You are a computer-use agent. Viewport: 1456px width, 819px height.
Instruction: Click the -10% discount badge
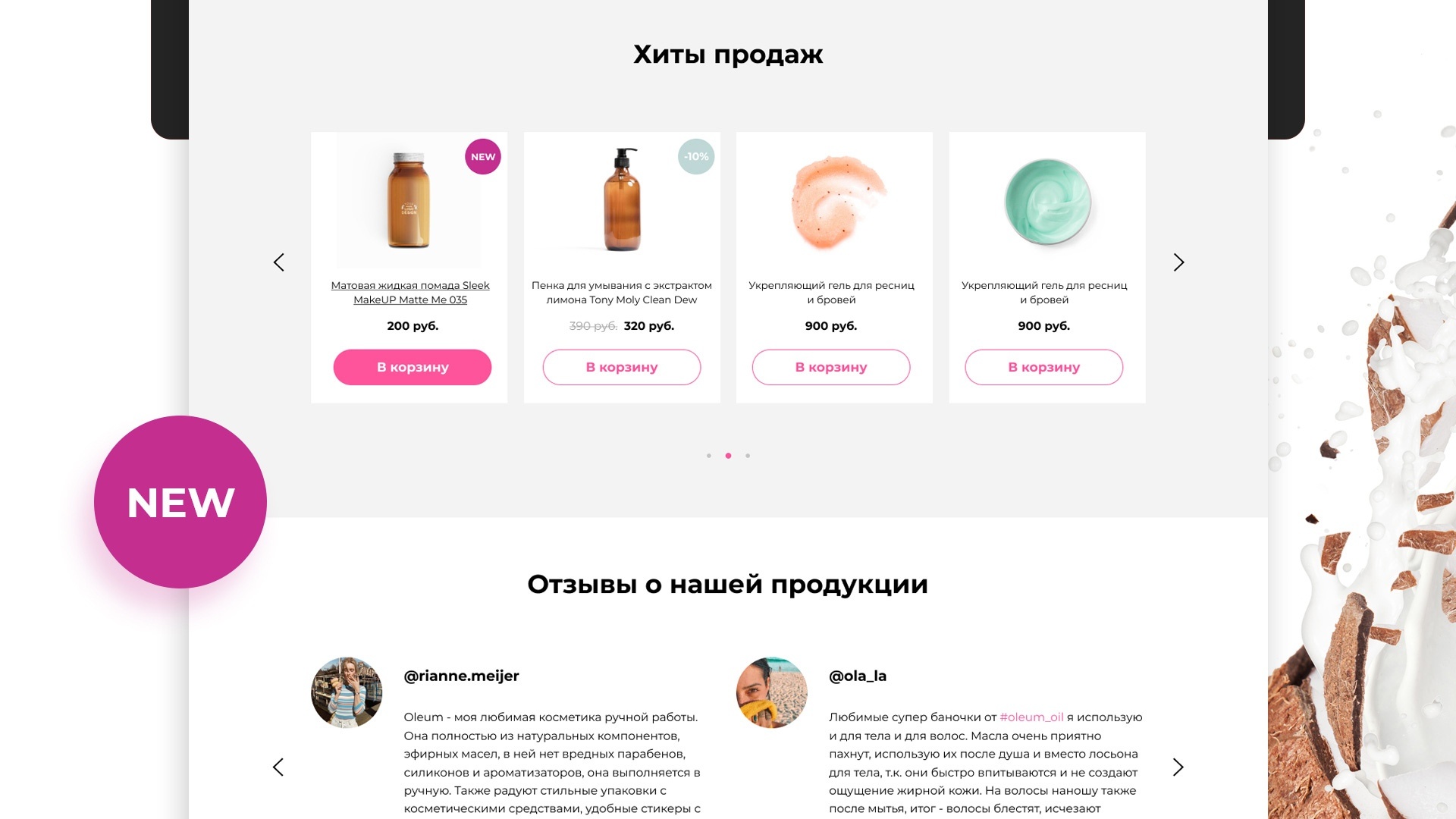click(696, 157)
